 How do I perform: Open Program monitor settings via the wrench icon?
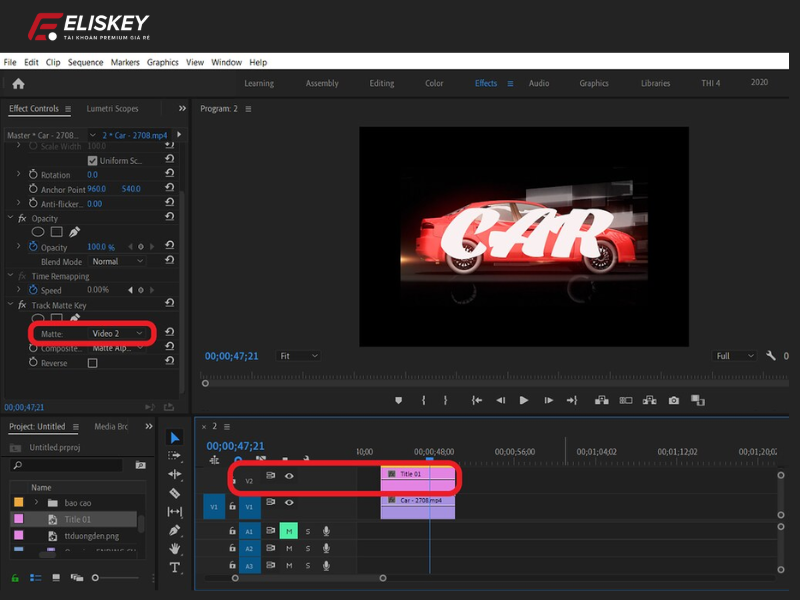tap(772, 355)
